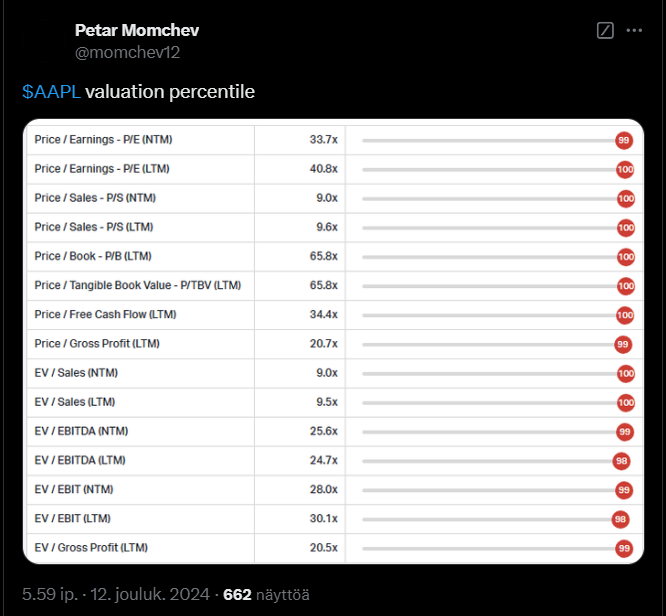Click the 99 badge on Price / Gross Profit
The height and width of the screenshot is (616, 666).
(x=623, y=344)
